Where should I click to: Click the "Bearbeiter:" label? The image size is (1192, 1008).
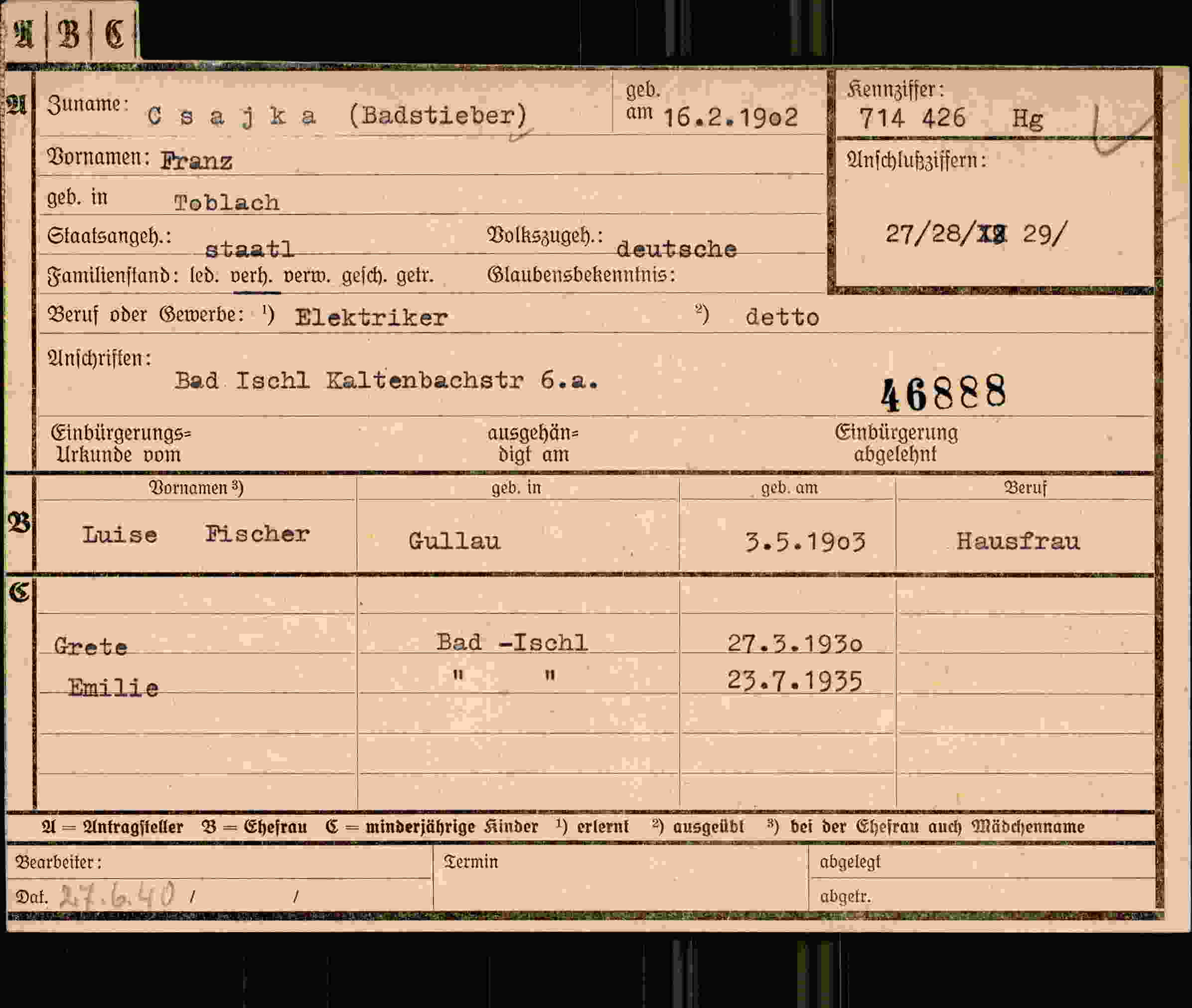[x=59, y=862]
